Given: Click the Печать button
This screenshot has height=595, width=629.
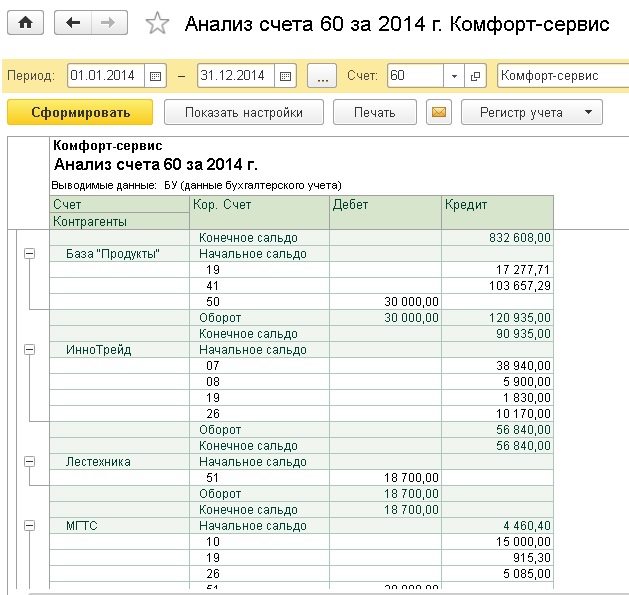Looking at the screenshot, I should click(x=375, y=112).
